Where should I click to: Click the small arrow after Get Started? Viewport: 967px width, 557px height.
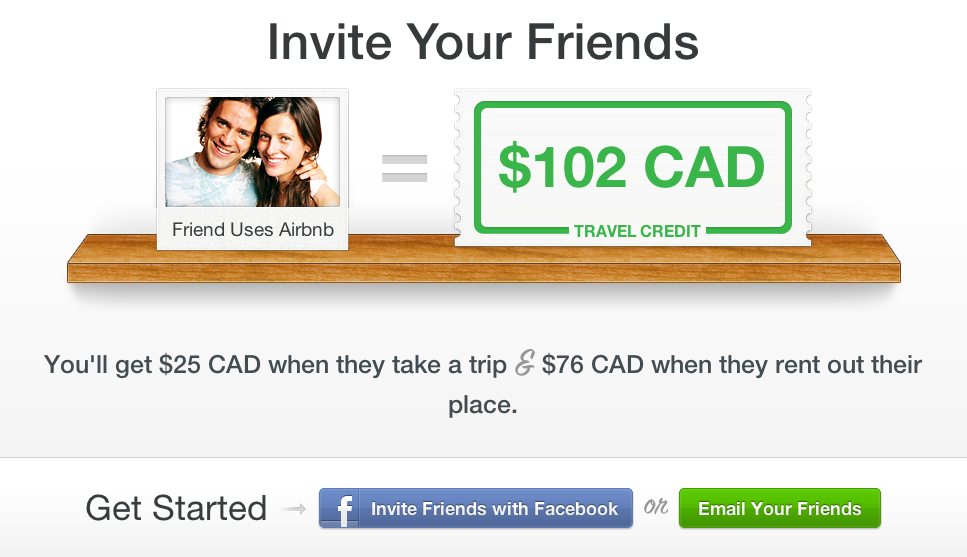294,510
